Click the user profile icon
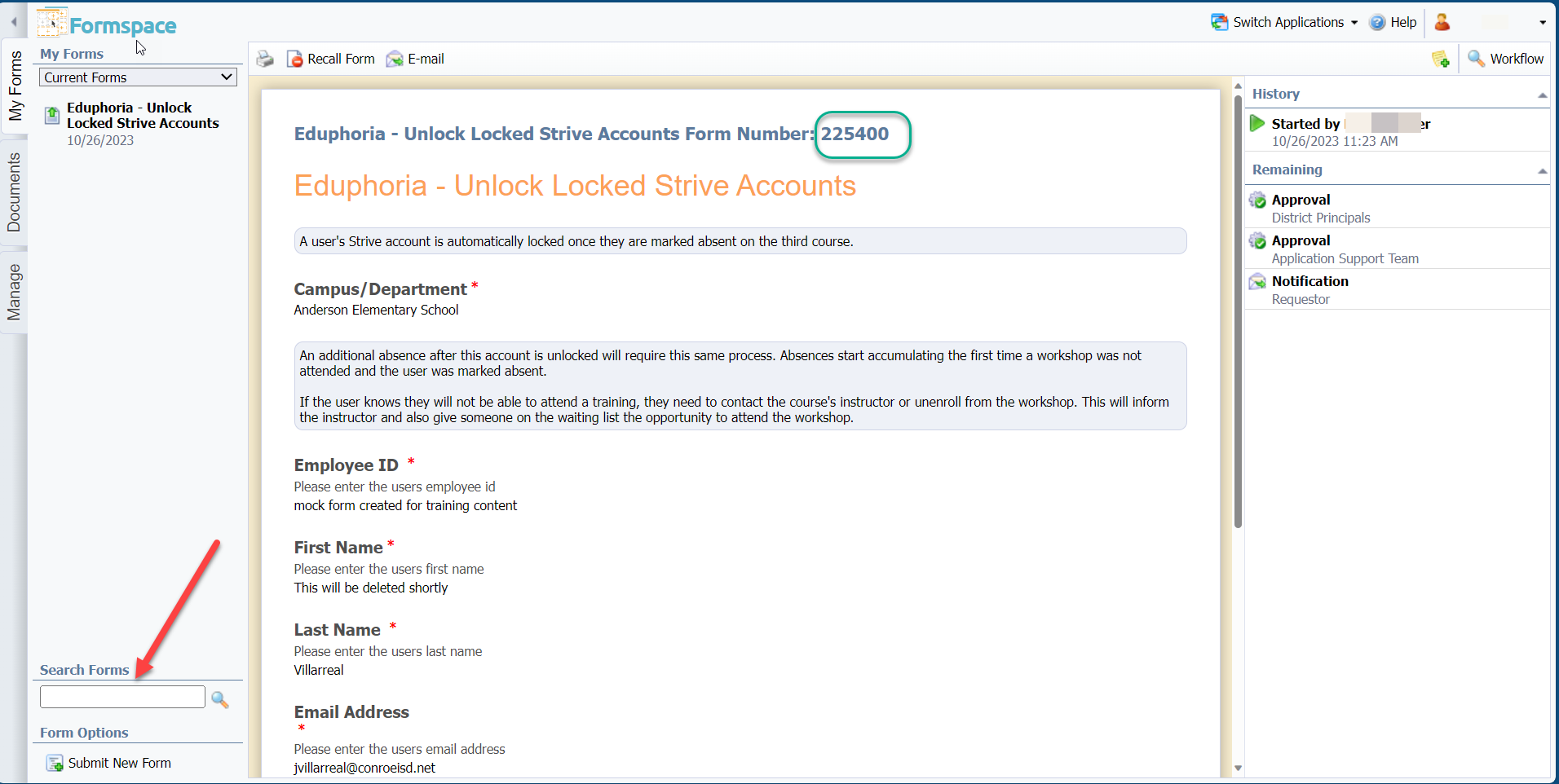 [x=1442, y=22]
